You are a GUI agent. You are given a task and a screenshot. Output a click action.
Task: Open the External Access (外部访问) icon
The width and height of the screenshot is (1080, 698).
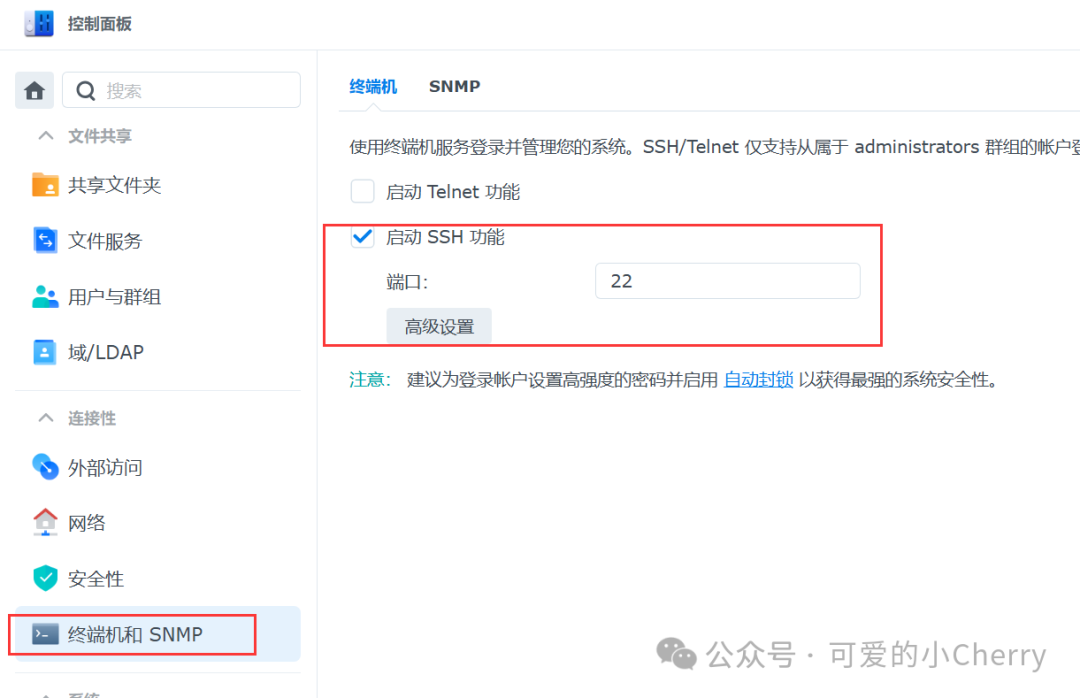[45, 467]
